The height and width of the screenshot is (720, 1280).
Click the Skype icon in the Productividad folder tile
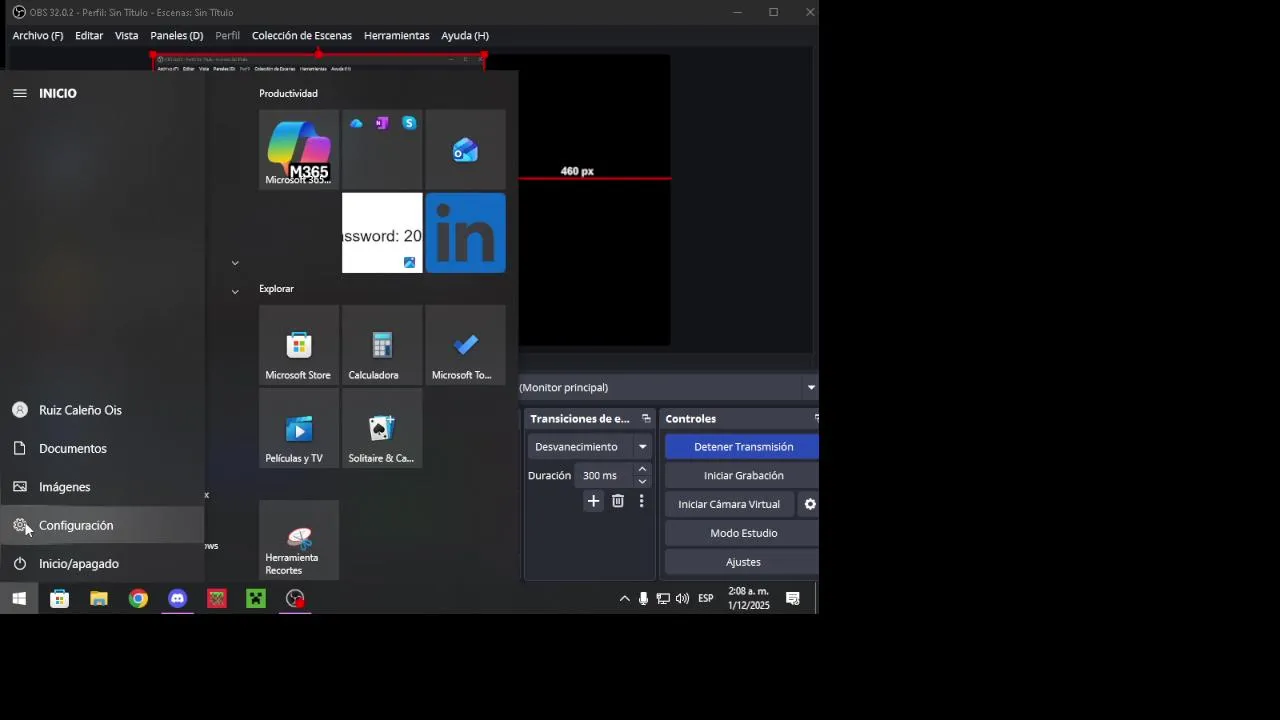coord(409,123)
